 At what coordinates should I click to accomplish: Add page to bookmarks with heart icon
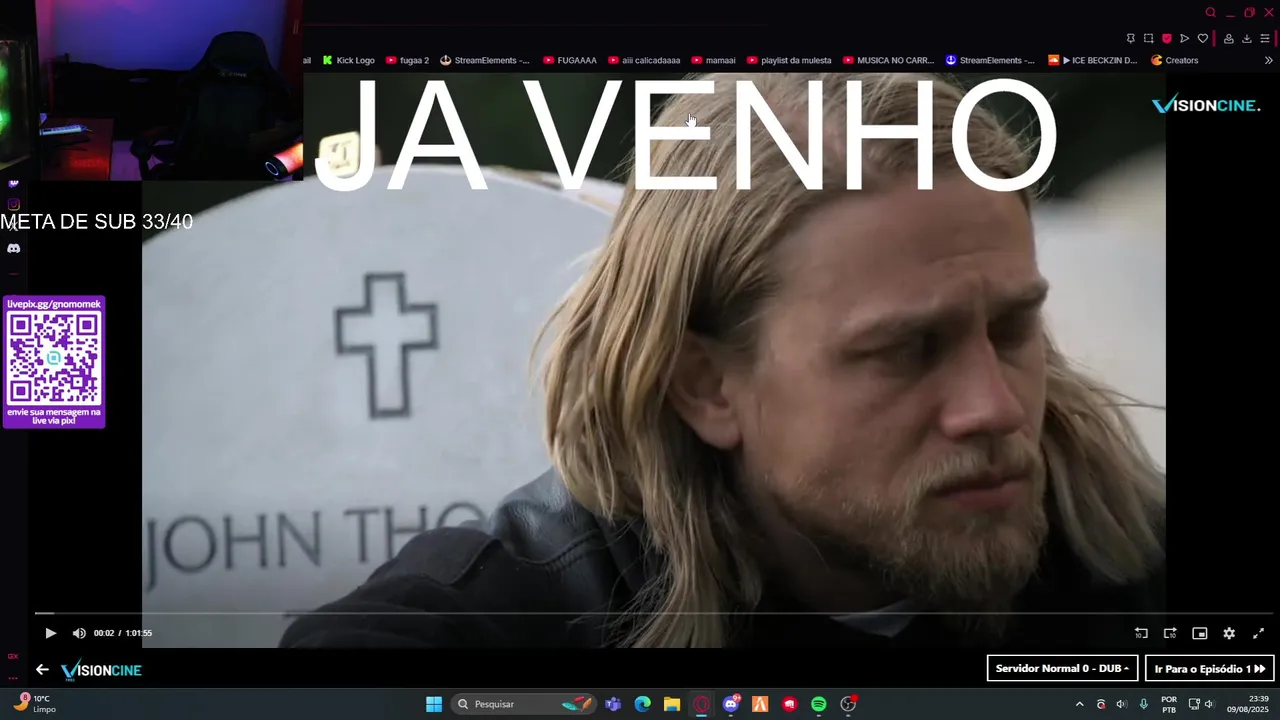[1202, 39]
